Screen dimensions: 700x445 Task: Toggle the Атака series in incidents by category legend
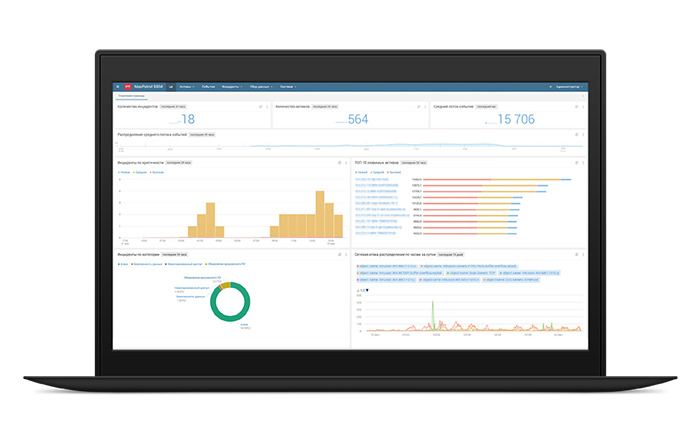point(123,264)
